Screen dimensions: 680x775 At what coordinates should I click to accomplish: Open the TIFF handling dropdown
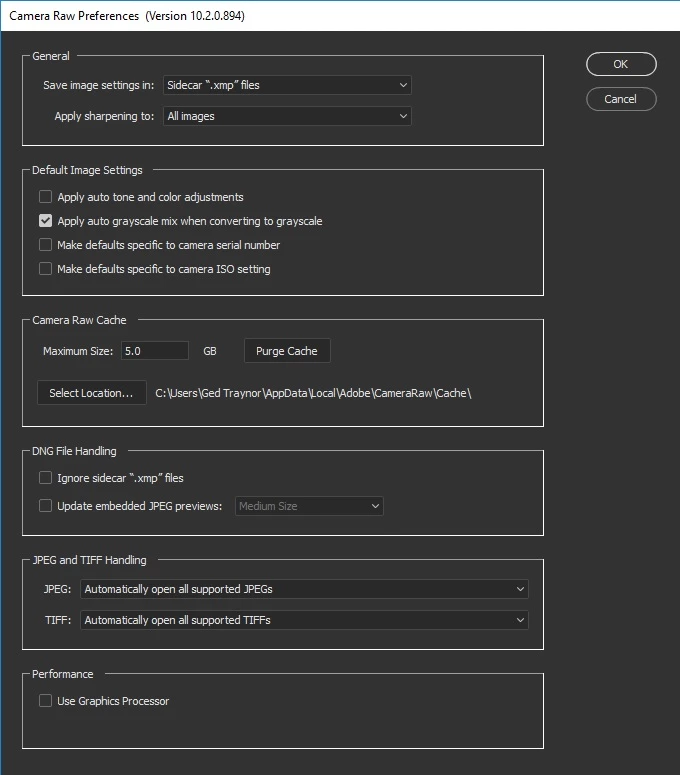[x=304, y=620]
